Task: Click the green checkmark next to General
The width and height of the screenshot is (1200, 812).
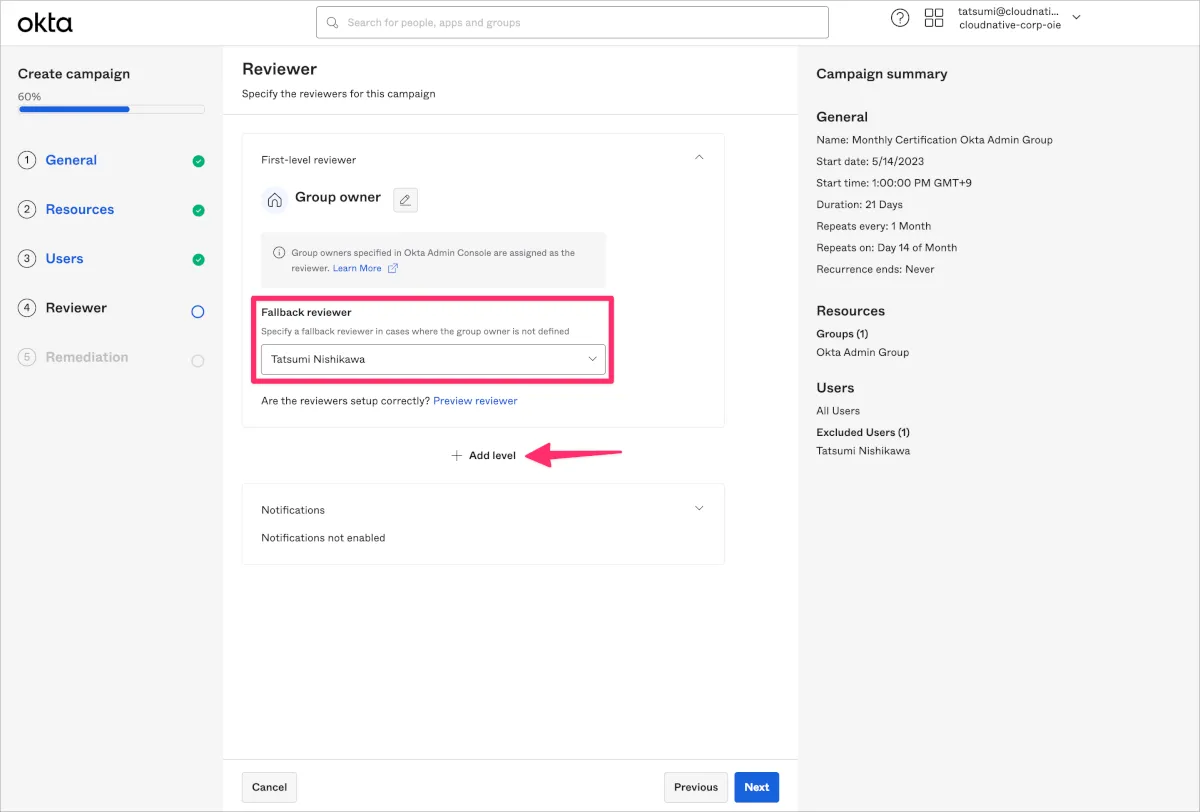Action: coord(198,161)
